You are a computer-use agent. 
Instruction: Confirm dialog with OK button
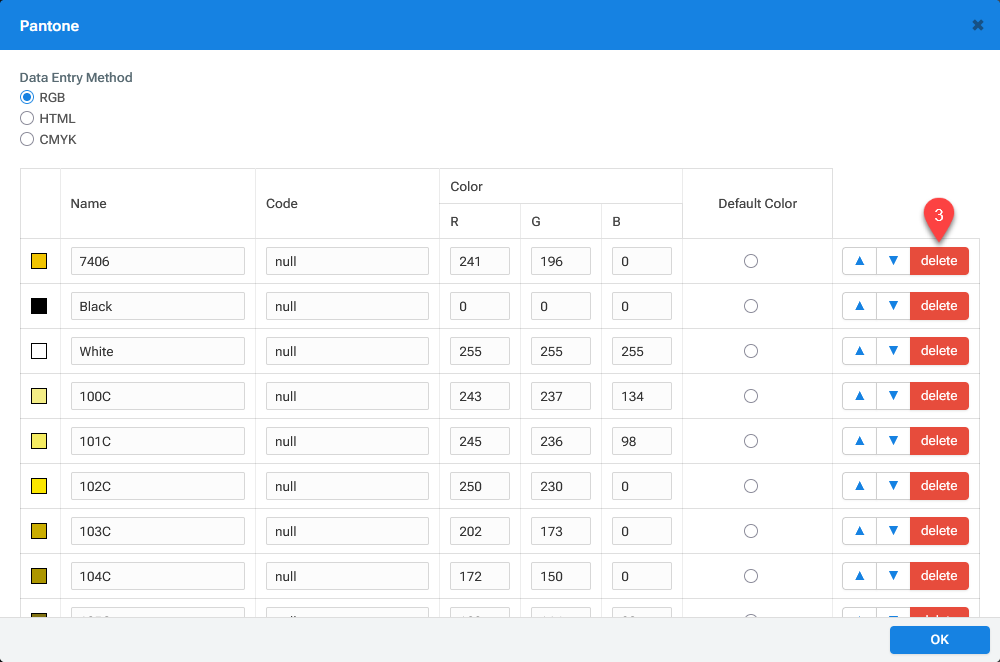tap(939, 640)
